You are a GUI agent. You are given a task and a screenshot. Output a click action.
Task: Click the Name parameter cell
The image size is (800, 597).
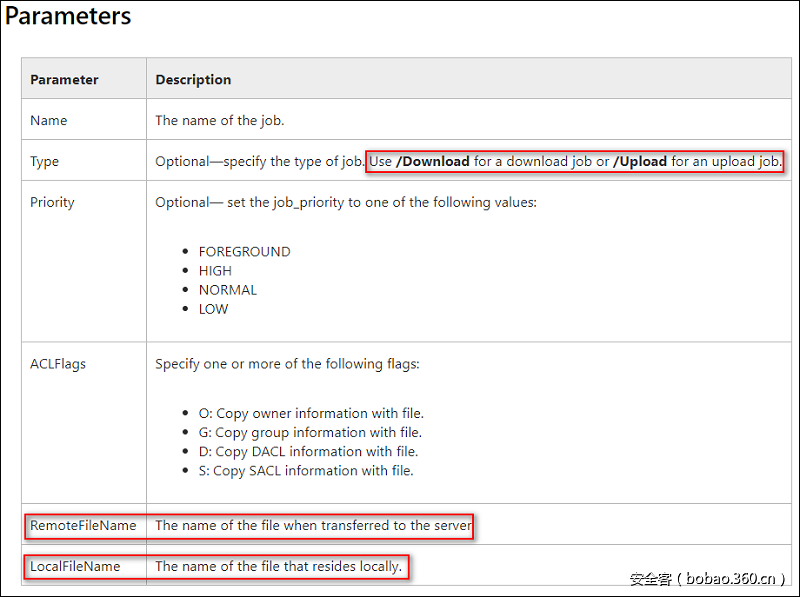[x=49, y=120]
